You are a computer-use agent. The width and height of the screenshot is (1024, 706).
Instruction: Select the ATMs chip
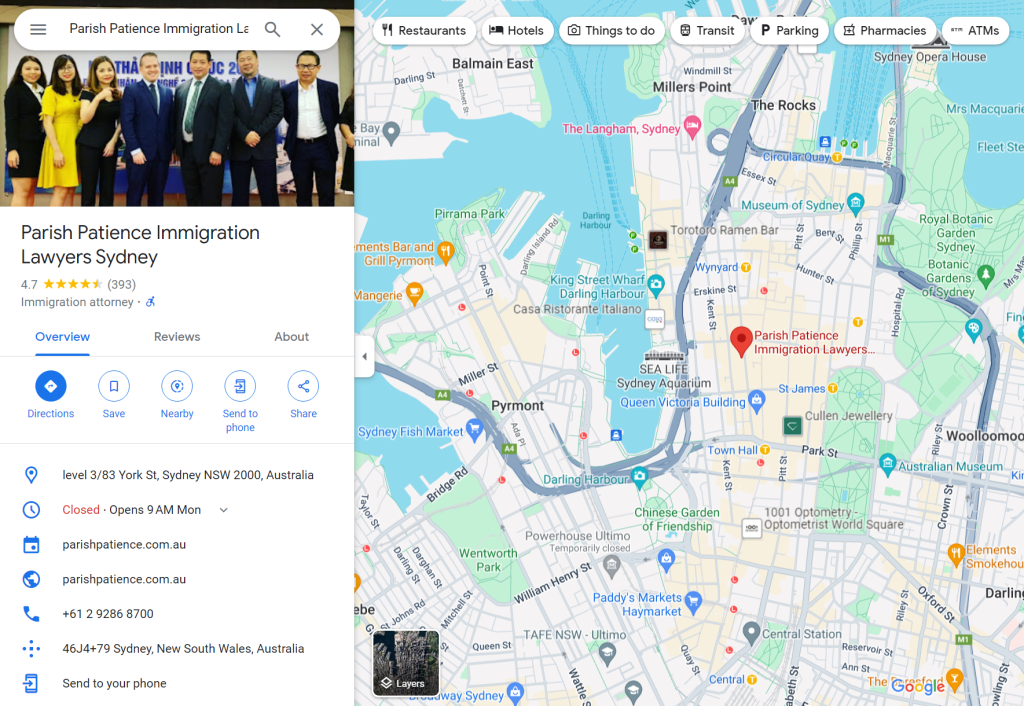click(976, 31)
